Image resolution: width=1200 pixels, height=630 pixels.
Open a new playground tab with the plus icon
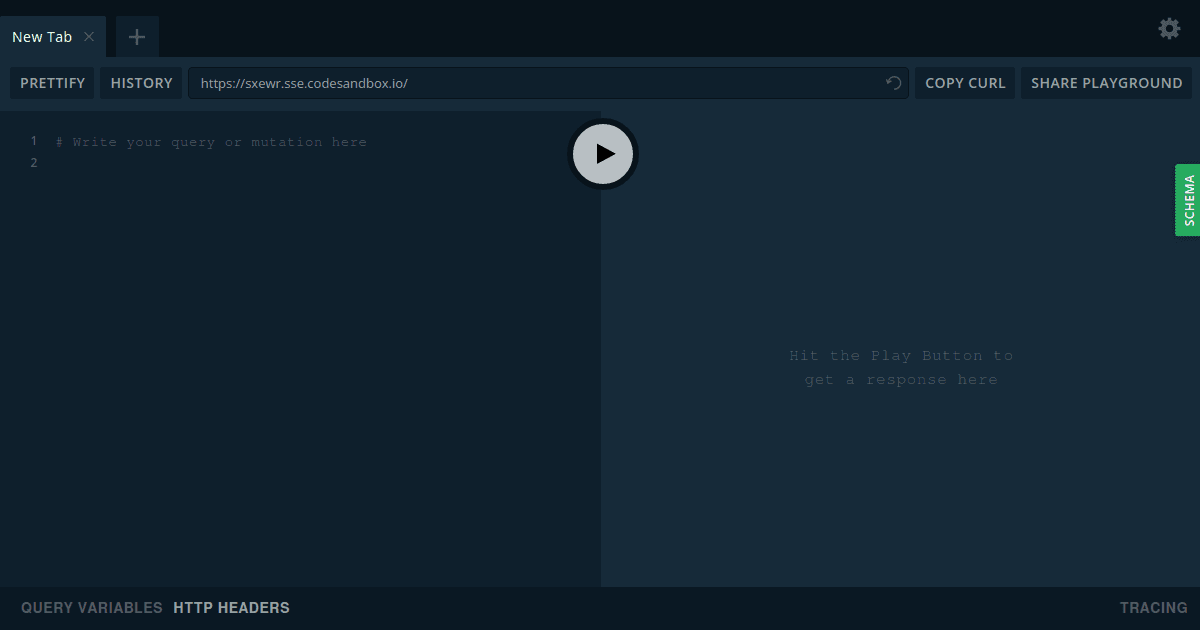(x=136, y=36)
